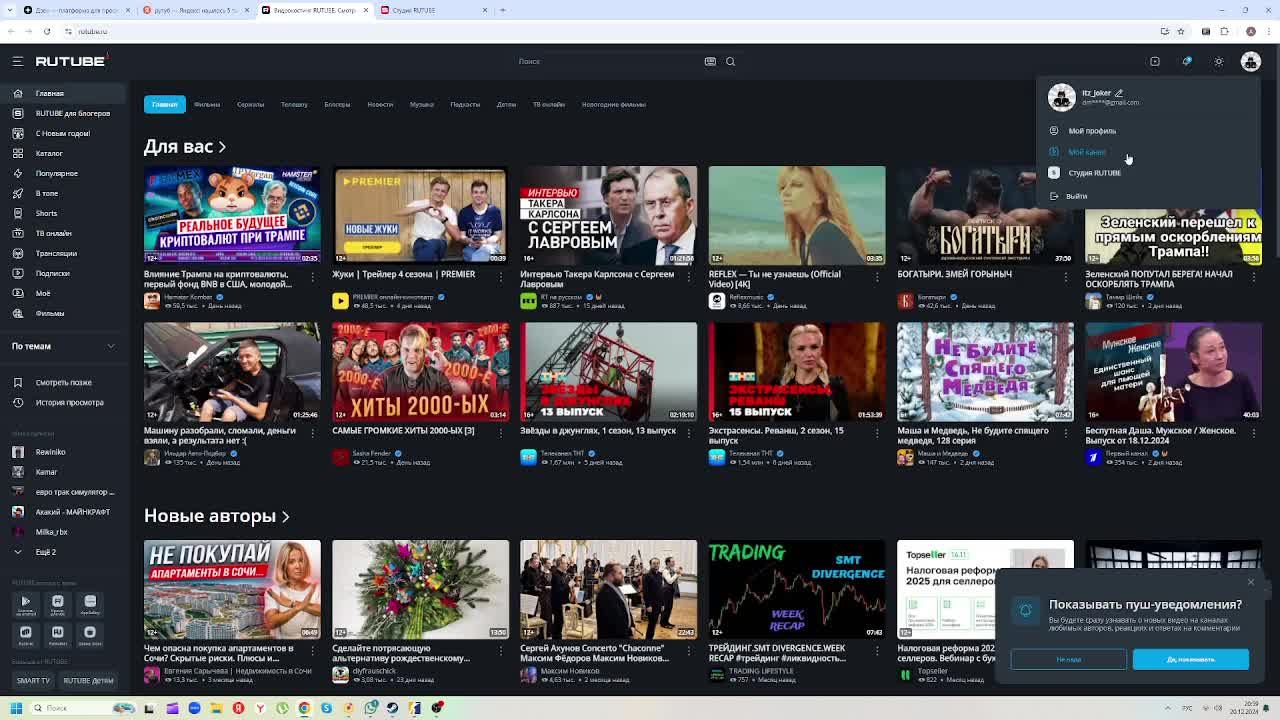Open options menu for Экстрасенсы. Реванш video
This screenshot has height=720, width=1280.
[877, 433]
